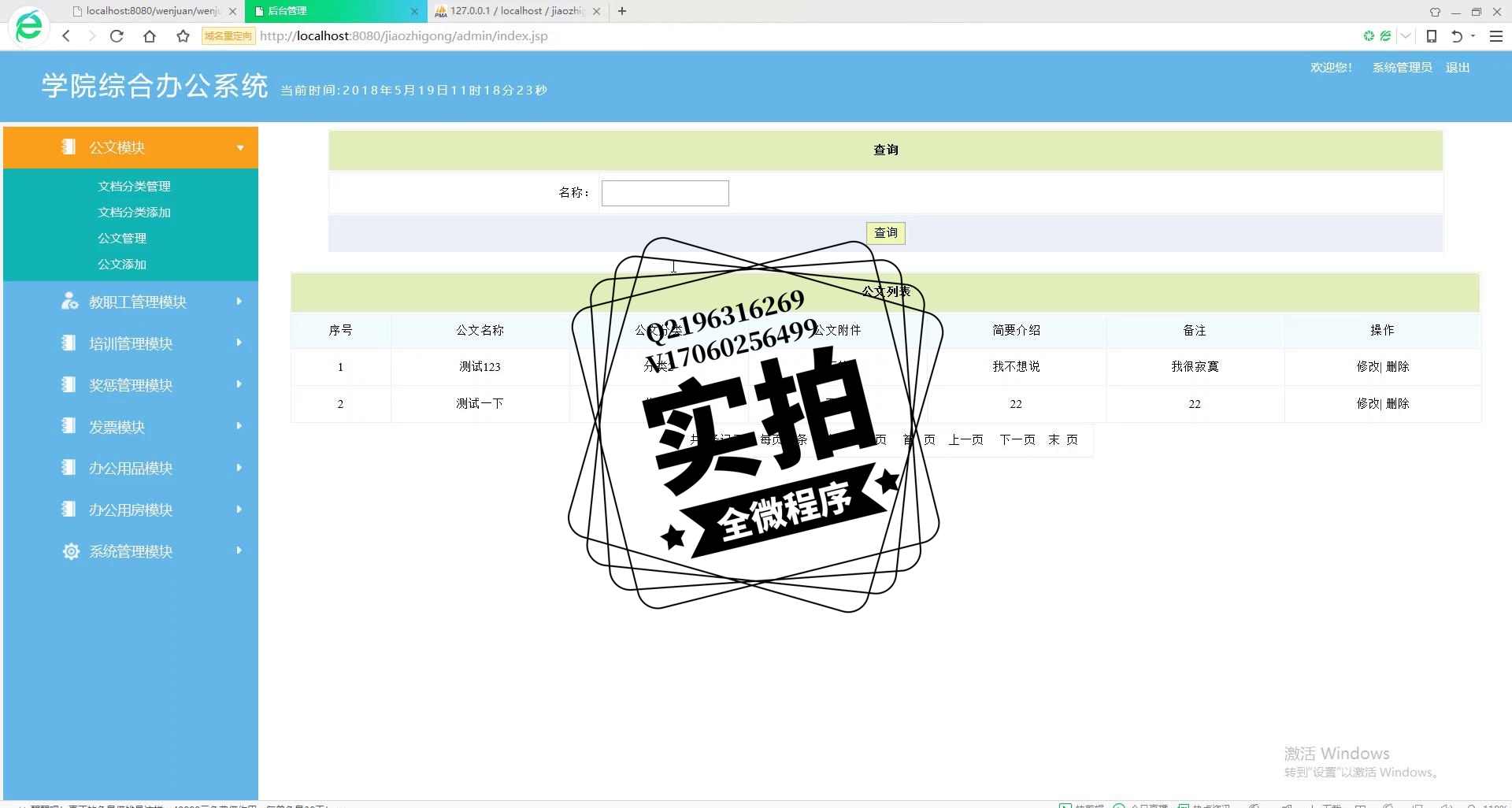
Task: Go to 上一页 previous page
Action: click(x=965, y=439)
